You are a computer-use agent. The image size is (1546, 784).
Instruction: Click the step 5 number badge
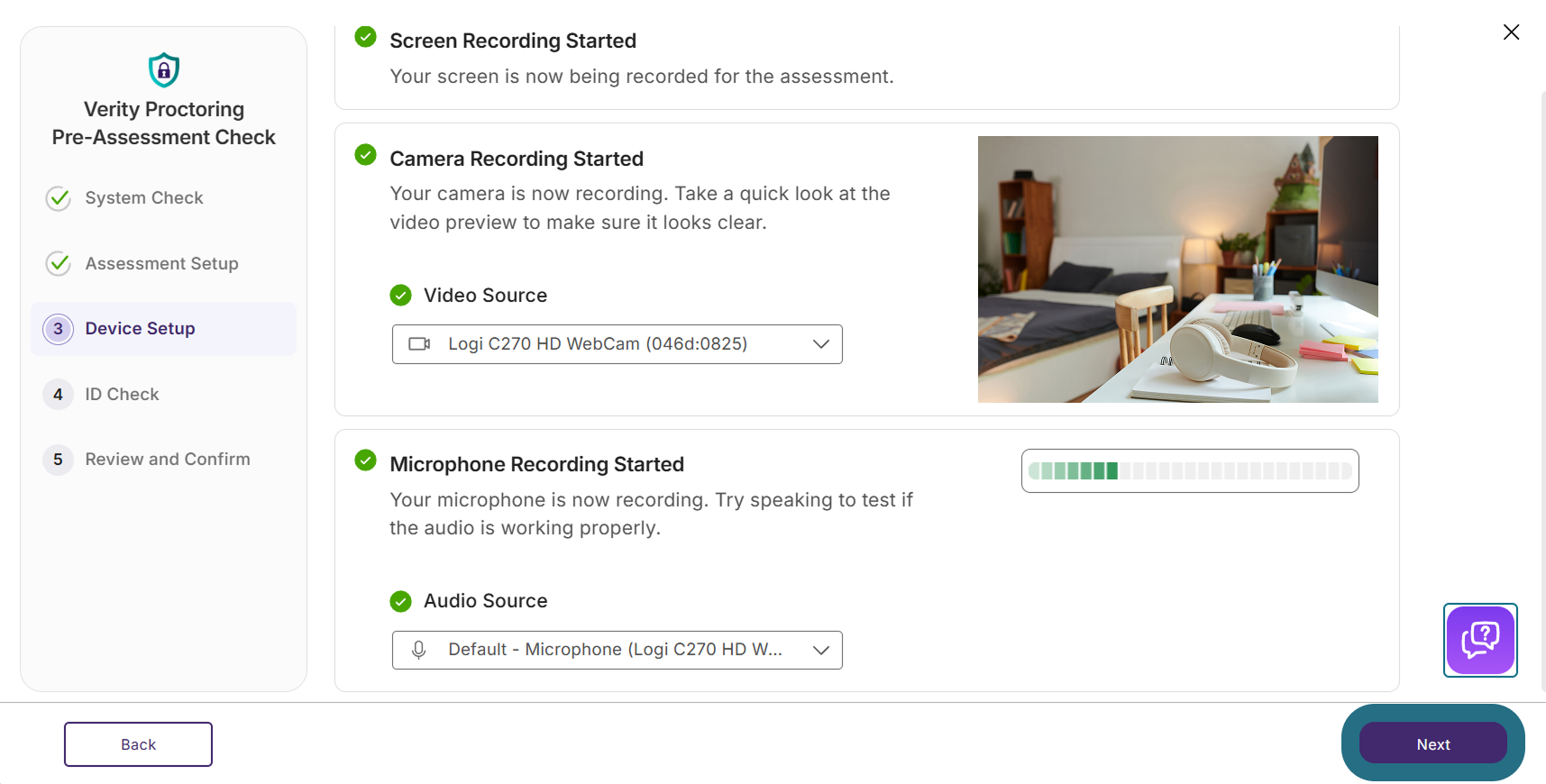coord(58,460)
